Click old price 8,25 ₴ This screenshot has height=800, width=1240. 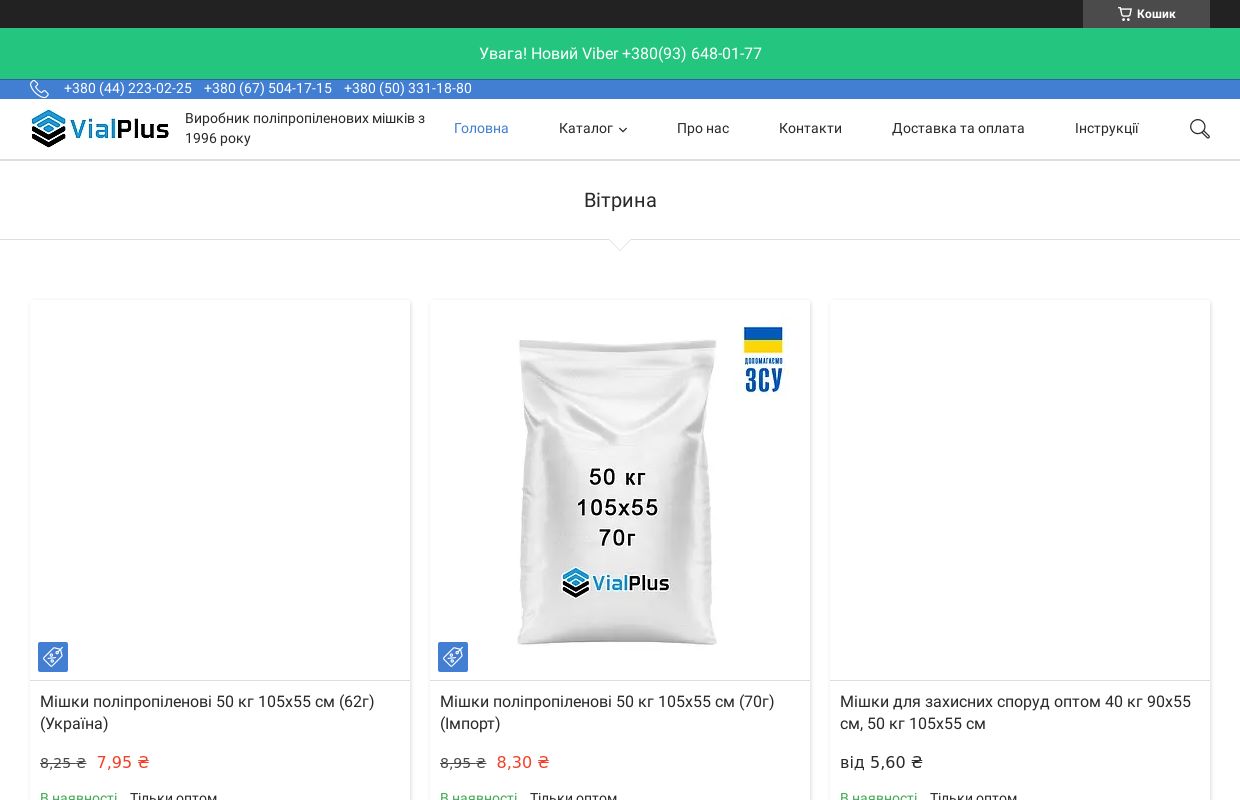pos(63,763)
